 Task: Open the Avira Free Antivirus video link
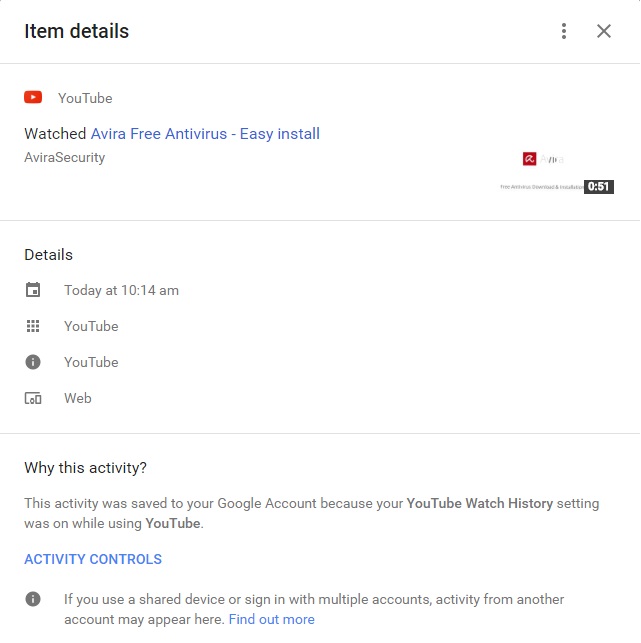pos(205,133)
